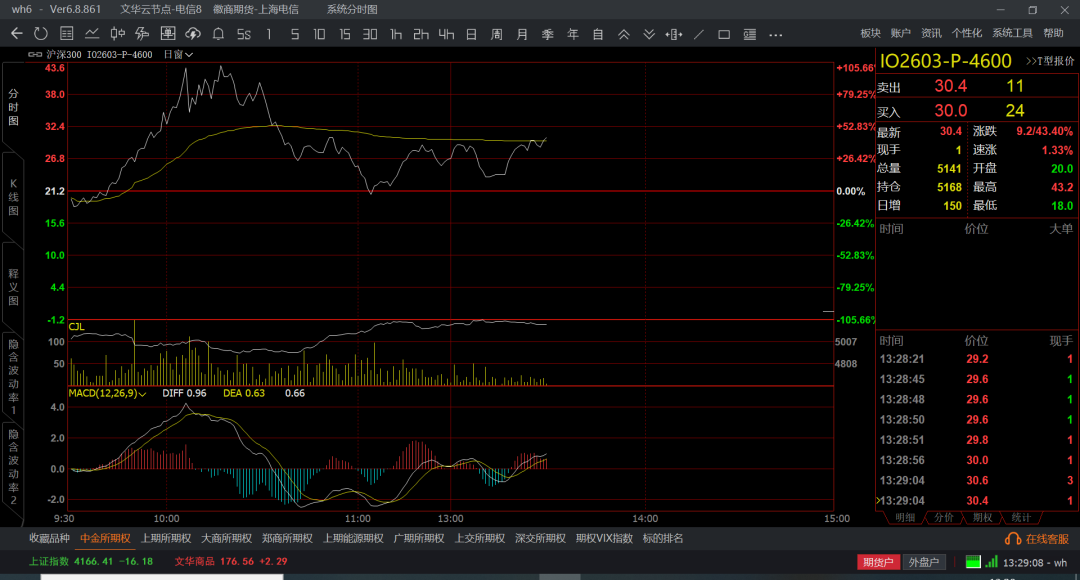This screenshot has height=580, width=1080.
Task: Open the 系统工具 menu
Action: [x=1012, y=34]
